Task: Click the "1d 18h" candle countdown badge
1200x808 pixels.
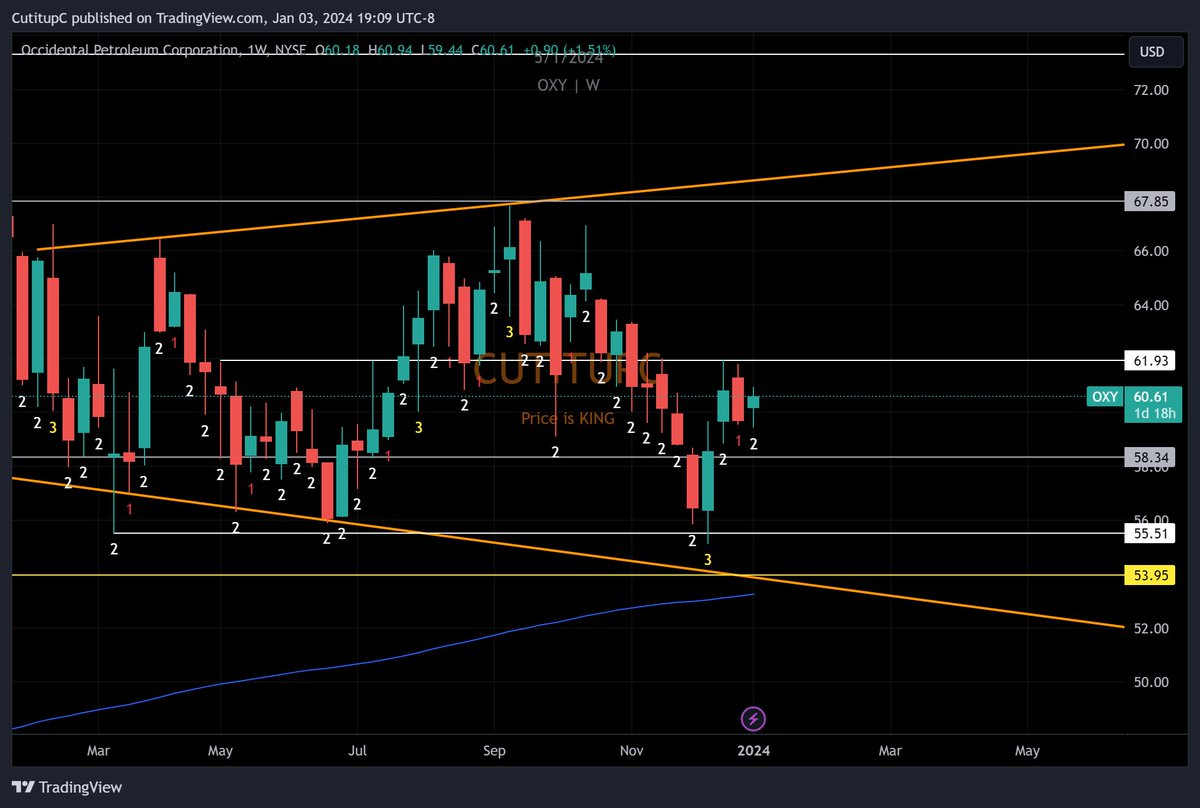Action: [x=1153, y=411]
